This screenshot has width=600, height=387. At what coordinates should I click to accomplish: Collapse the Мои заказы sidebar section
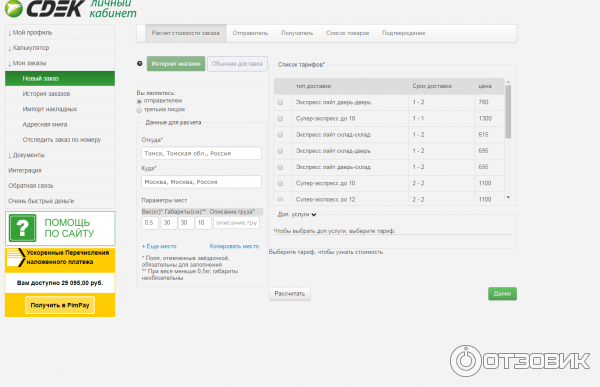click(x=60, y=63)
